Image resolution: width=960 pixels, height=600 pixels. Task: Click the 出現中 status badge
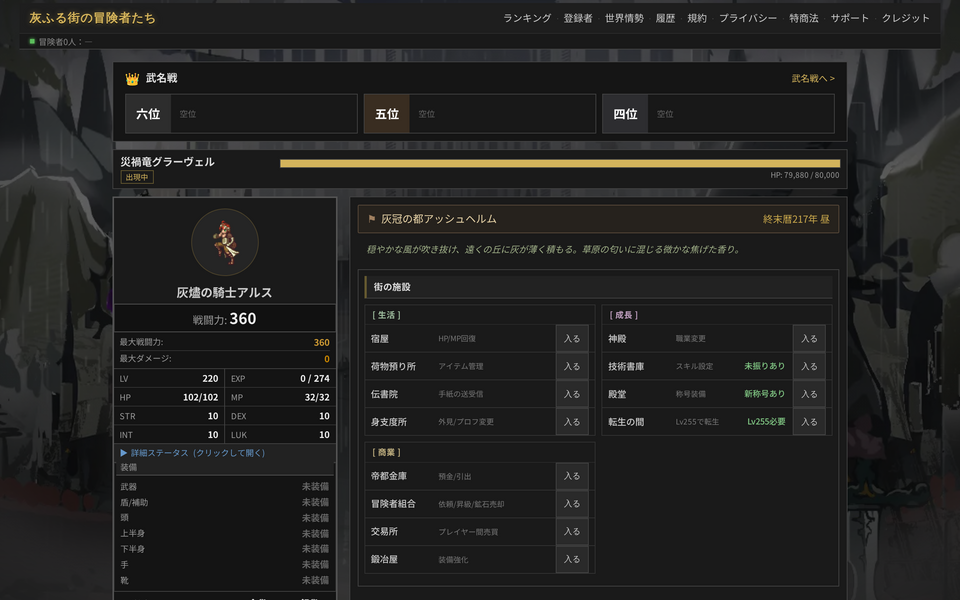pos(137,177)
